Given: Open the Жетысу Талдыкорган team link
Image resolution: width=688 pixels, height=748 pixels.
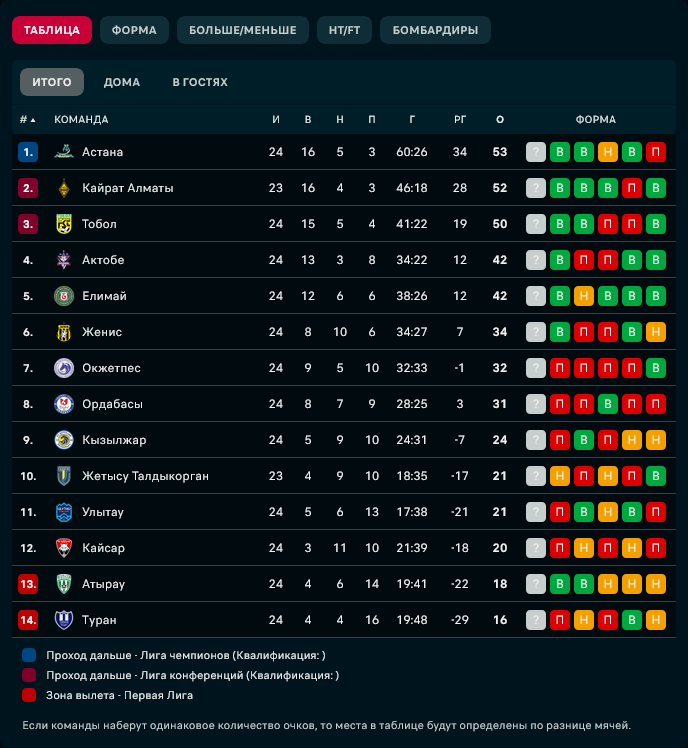Looking at the screenshot, I should pos(145,476).
